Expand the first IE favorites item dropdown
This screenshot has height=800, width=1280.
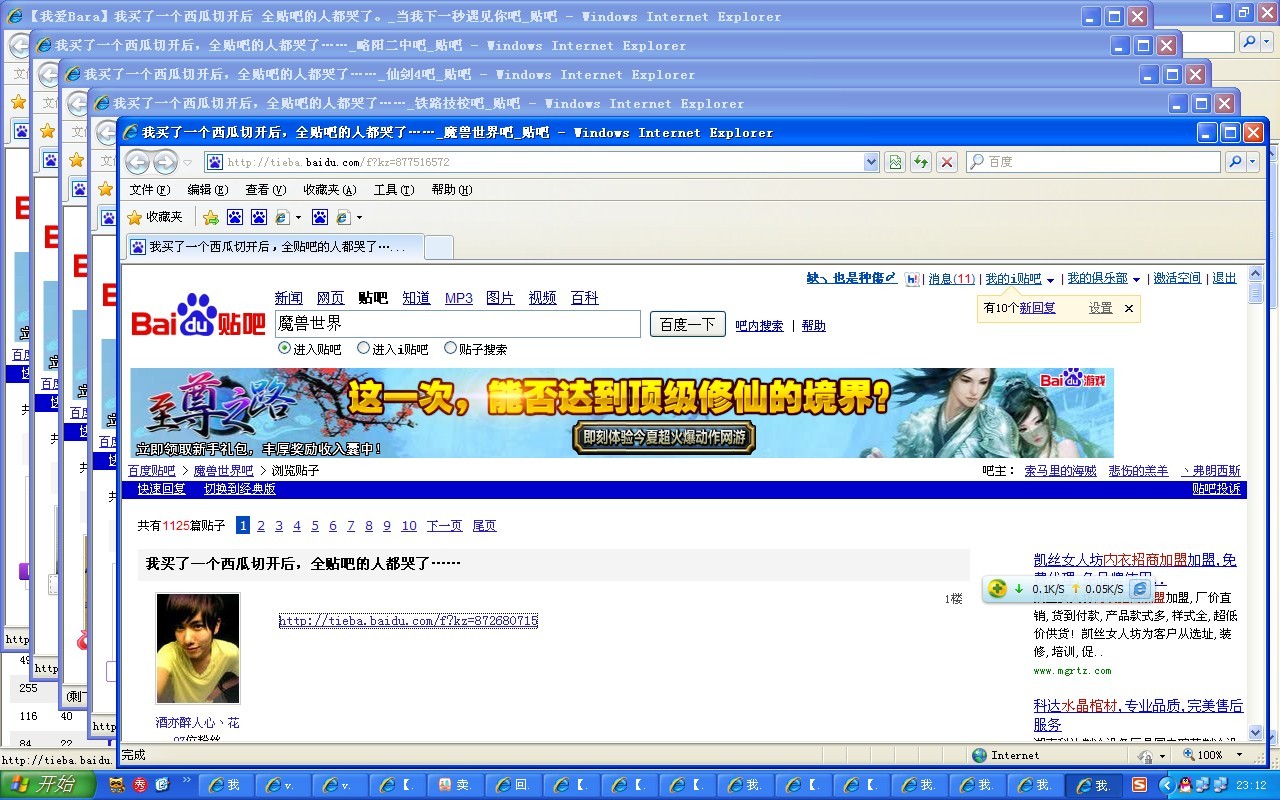click(x=298, y=218)
